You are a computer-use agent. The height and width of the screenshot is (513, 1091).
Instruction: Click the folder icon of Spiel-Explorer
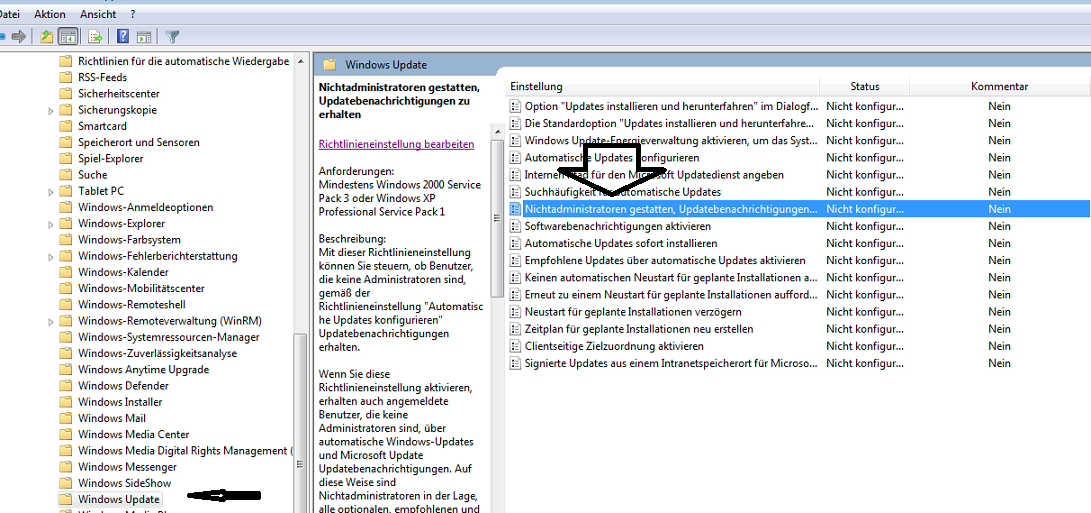click(65, 158)
